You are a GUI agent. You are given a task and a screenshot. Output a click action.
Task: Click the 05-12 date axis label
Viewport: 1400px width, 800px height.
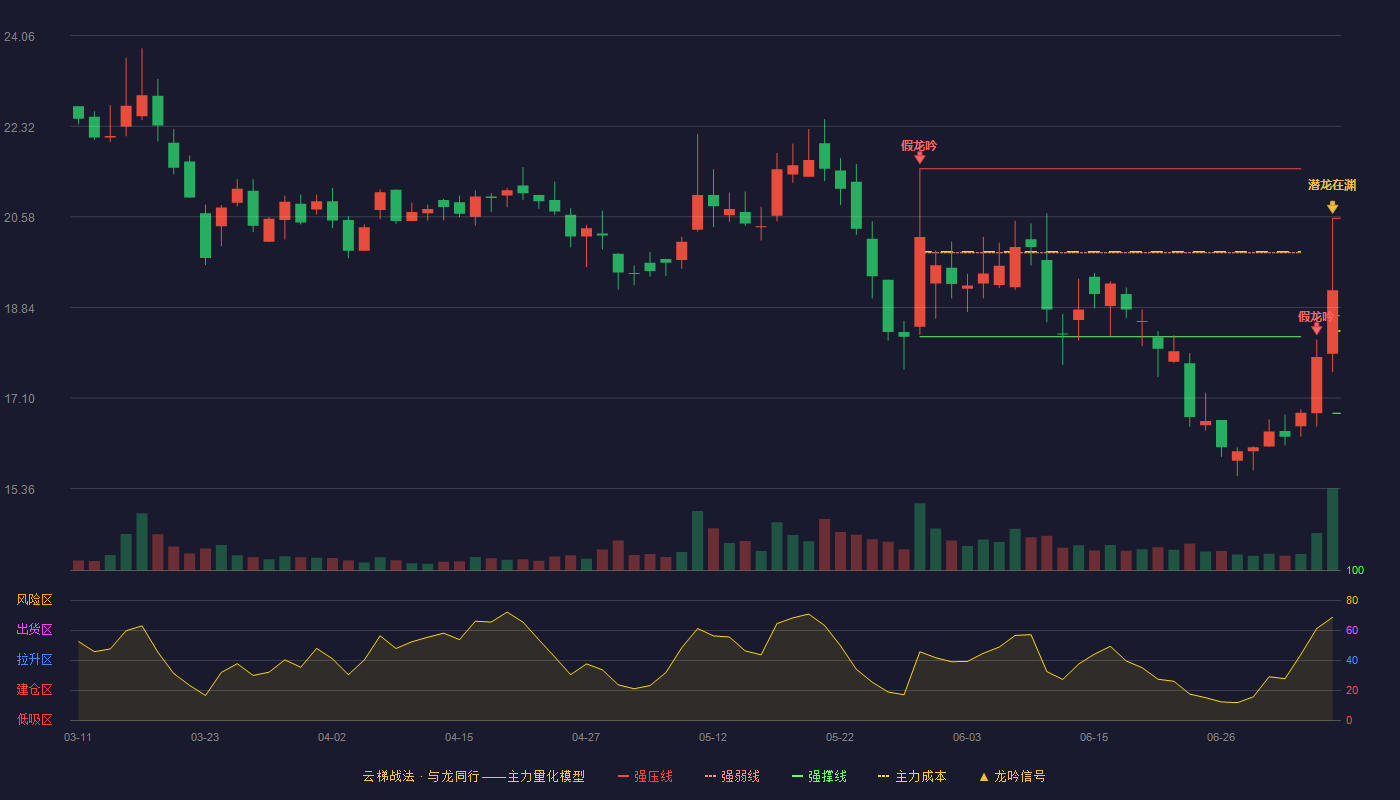(x=713, y=737)
